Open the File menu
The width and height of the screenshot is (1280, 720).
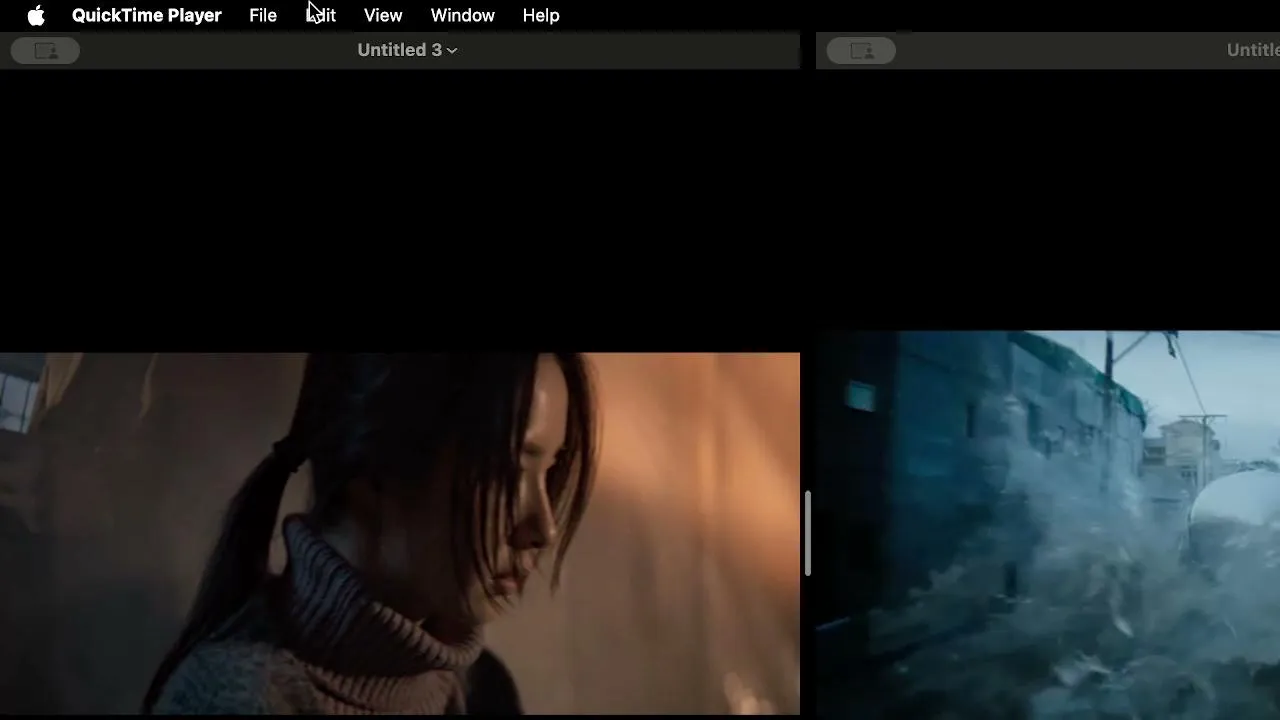263,16
